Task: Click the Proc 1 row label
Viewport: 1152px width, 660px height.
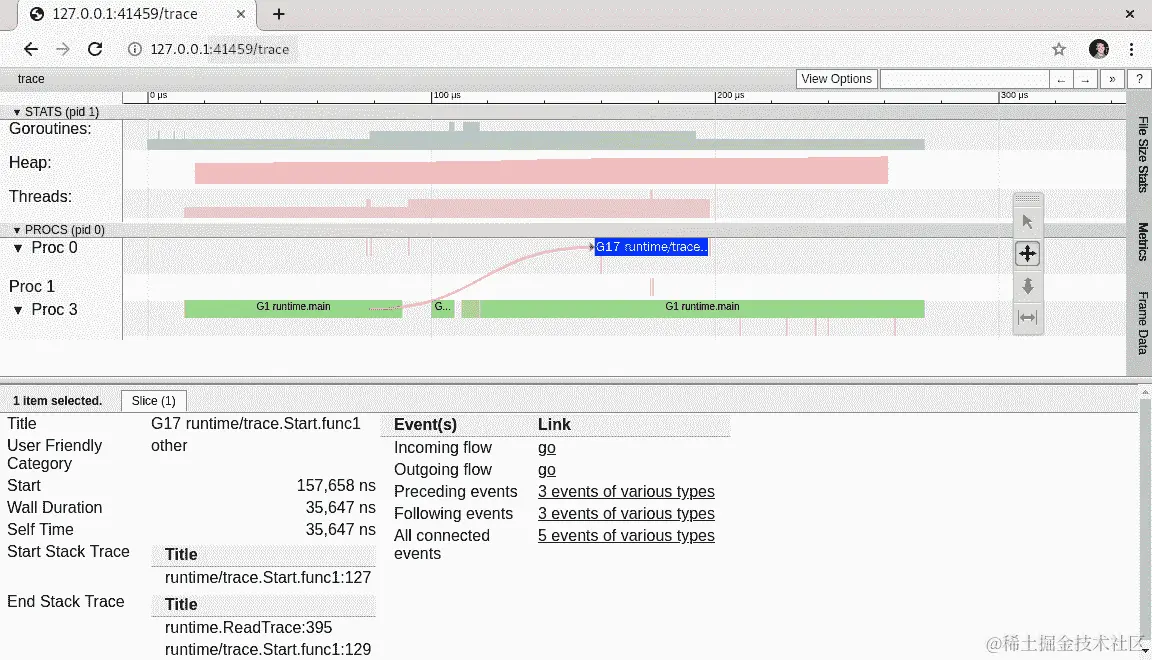Action: coord(32,287)
